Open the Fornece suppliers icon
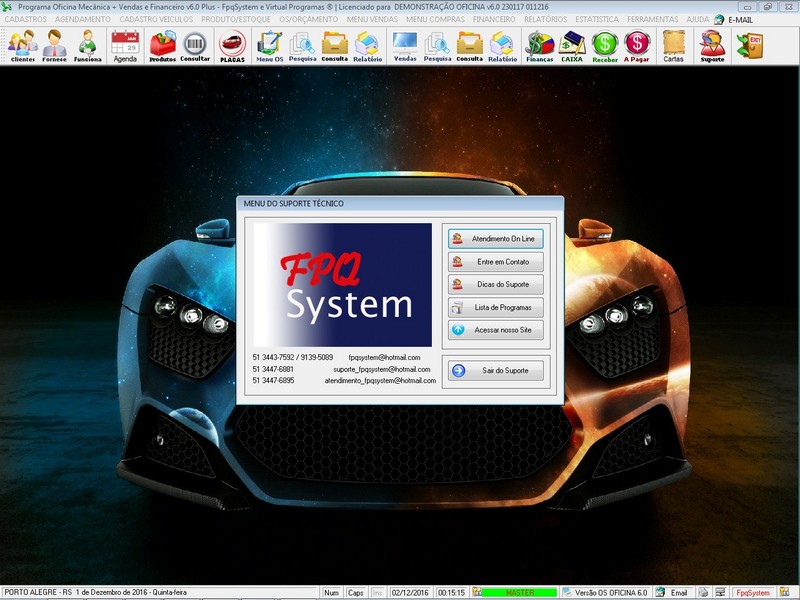 pyautogui.click(x=54, y=46)
